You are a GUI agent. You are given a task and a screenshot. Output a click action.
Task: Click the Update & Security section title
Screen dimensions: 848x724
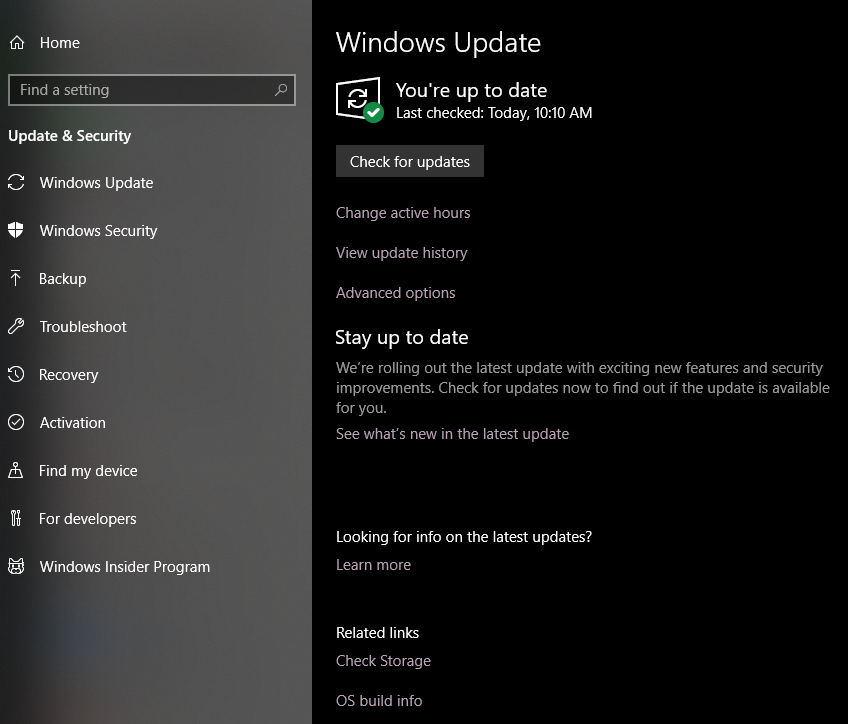tap(70, 136)
